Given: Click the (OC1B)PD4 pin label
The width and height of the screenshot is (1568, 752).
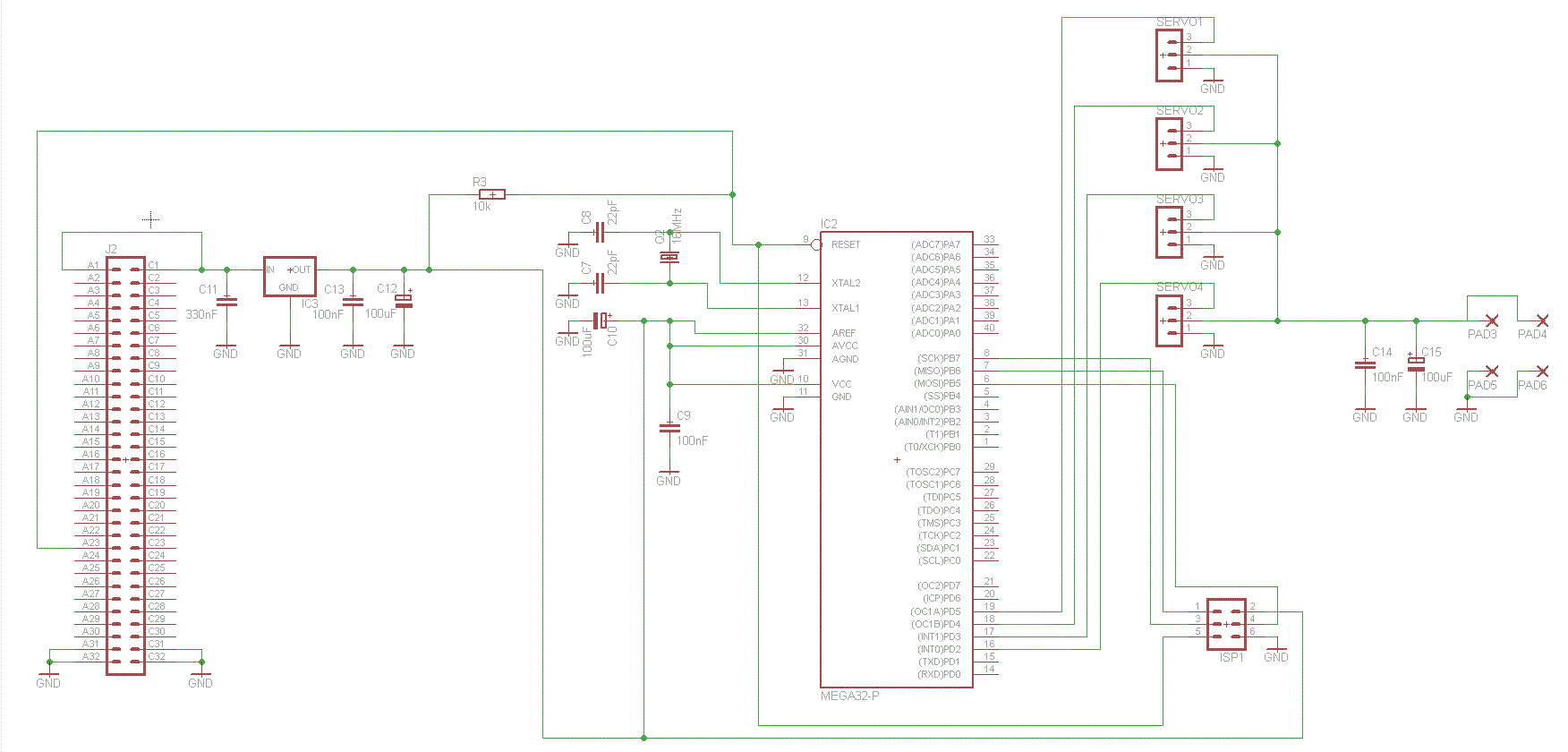Looking at the screenshot, I should [935, 624].
